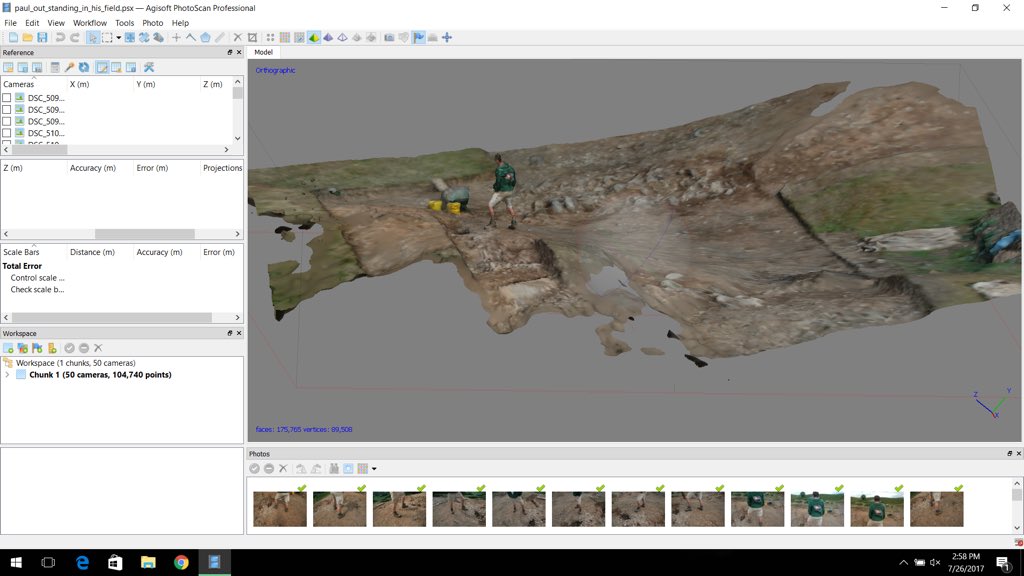Toggle the navigation arrow pointer tool
Viewport: 1024px width, 576px height.
coord(92,38)
